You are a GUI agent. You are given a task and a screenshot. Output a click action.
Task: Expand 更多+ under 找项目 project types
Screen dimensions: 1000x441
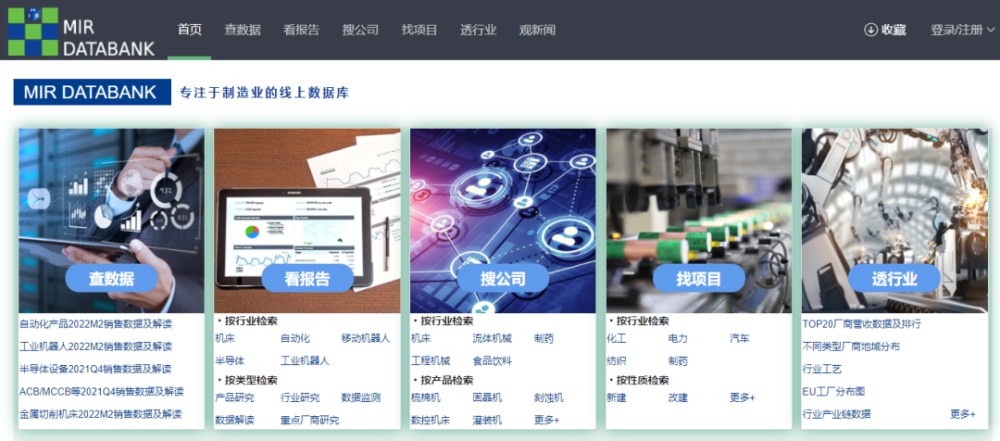pyautogui.click(x=742, y=398)
